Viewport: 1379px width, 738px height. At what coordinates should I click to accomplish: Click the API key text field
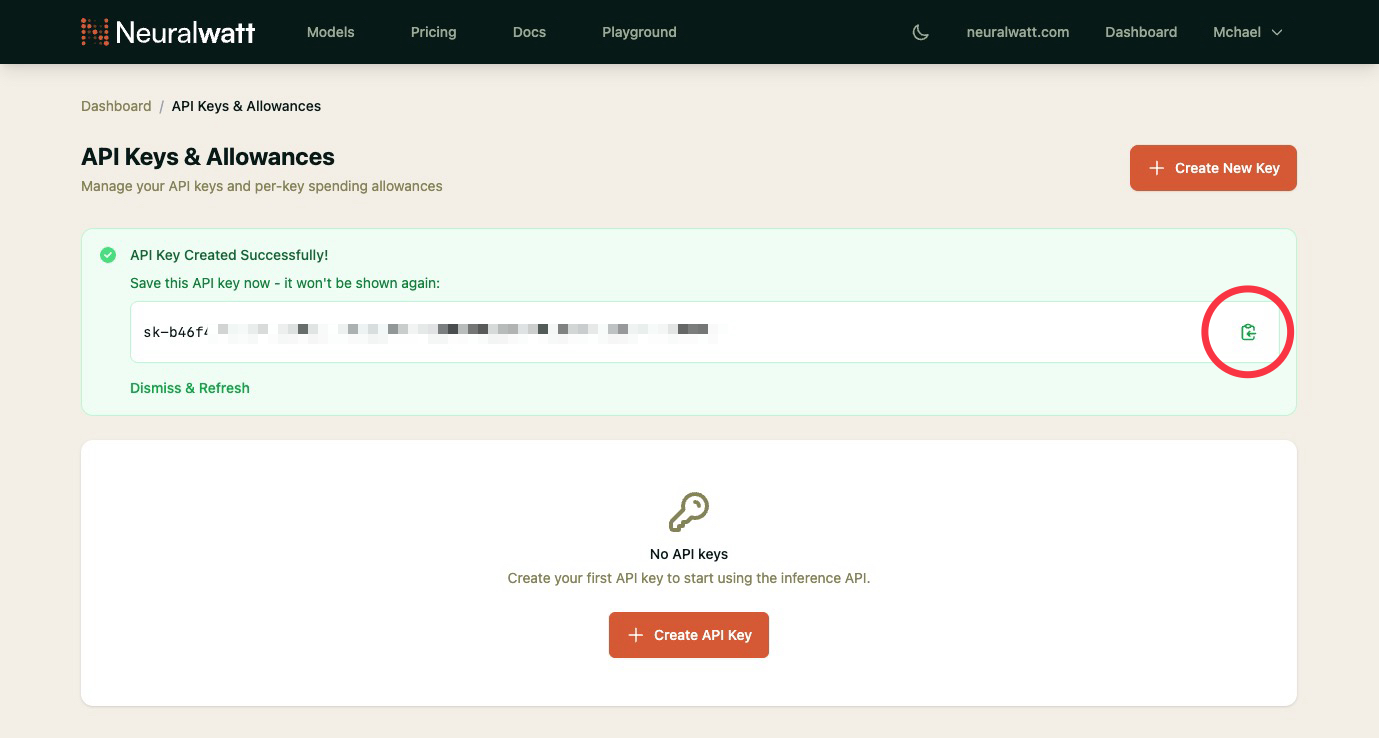coord(704,332)
